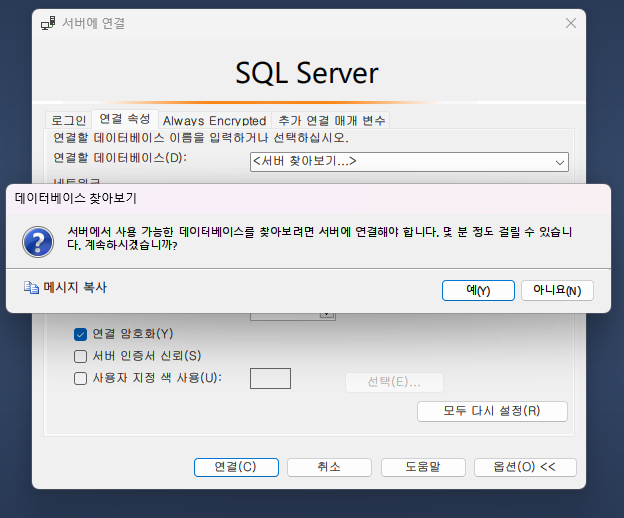Click the server icon in title bar
This screenshot has height=518, width=624.
pos(48,23)
